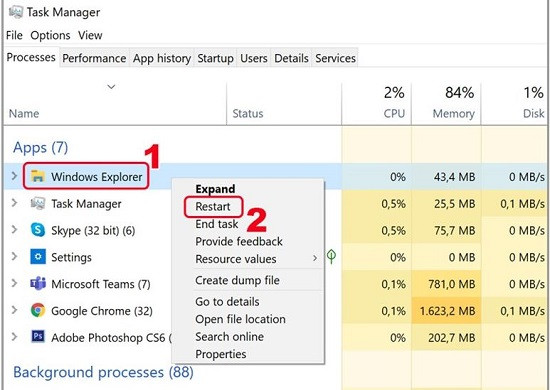Select End task from context menu

tap(217, 224)
